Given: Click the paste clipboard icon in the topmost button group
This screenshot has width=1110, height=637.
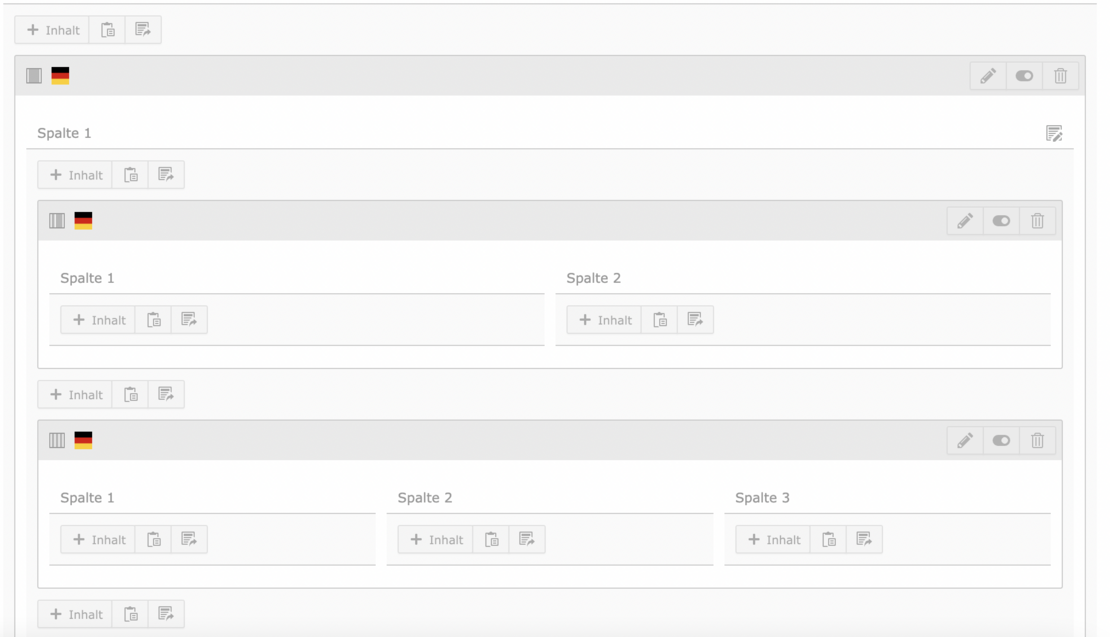Looking at the screenshot, I should coord(107,30).
